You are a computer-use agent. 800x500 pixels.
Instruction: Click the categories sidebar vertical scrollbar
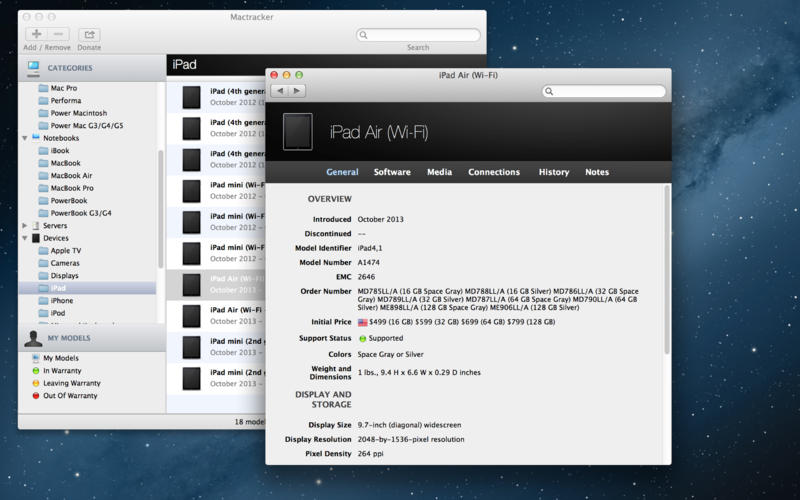(x=161, y=209)
